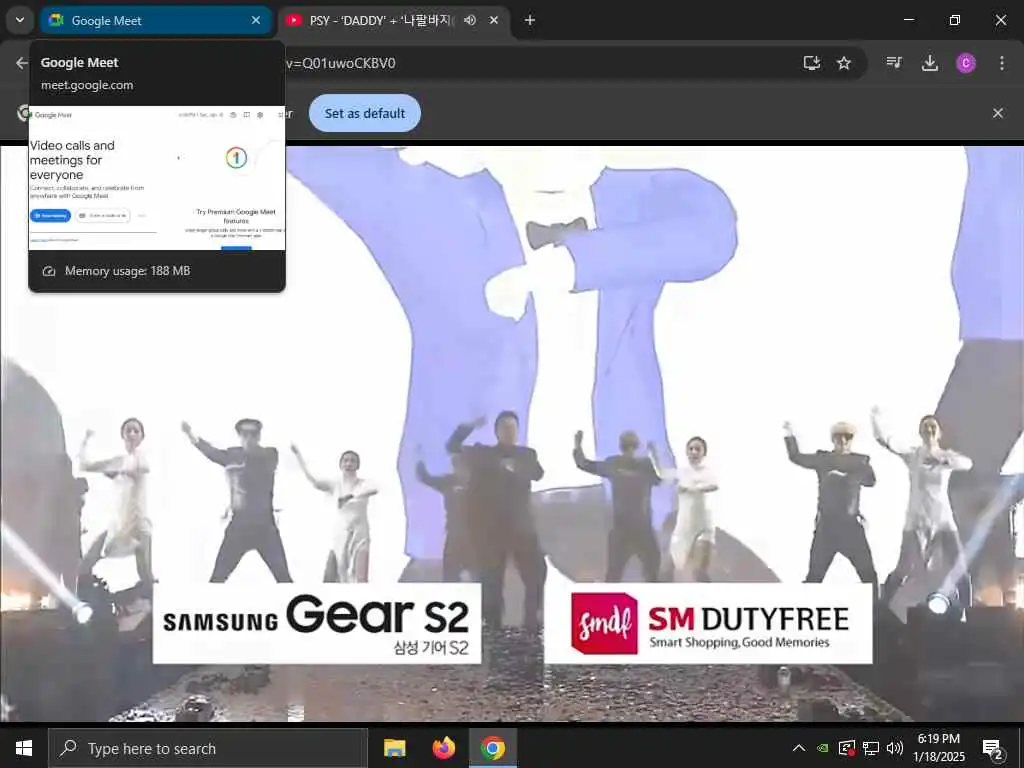The width and height of the screenshot is (1024, 768).
Task: Open the NVIDIA tray icon
Action: tap(823, 748)
